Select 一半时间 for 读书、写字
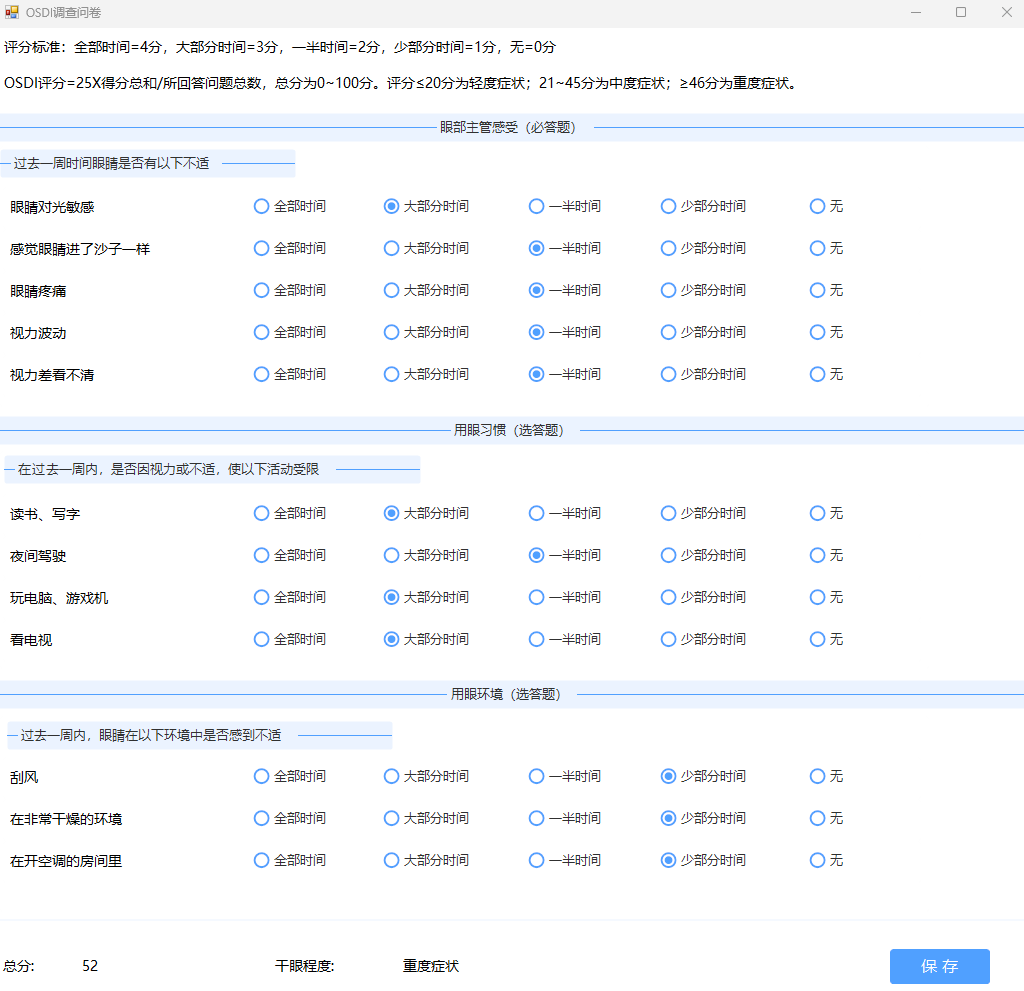The height and width of the screenshot is (991, 1024). click(x=536, y=513)
